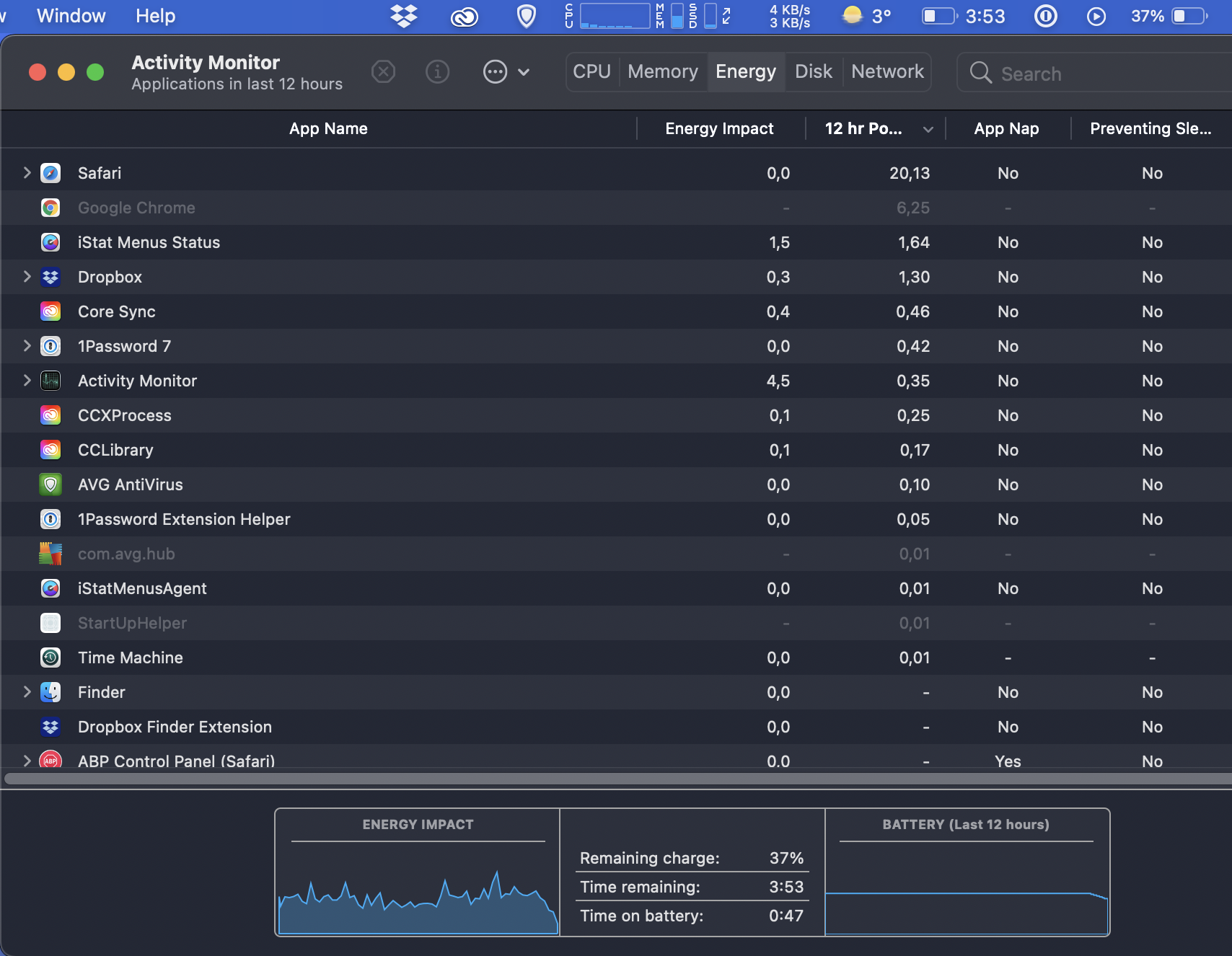The width and height of the screenshot is (1232, 956).
Task: Expand the 1Password 7 row
Action: pyautogui.click(x=27, y=346)
